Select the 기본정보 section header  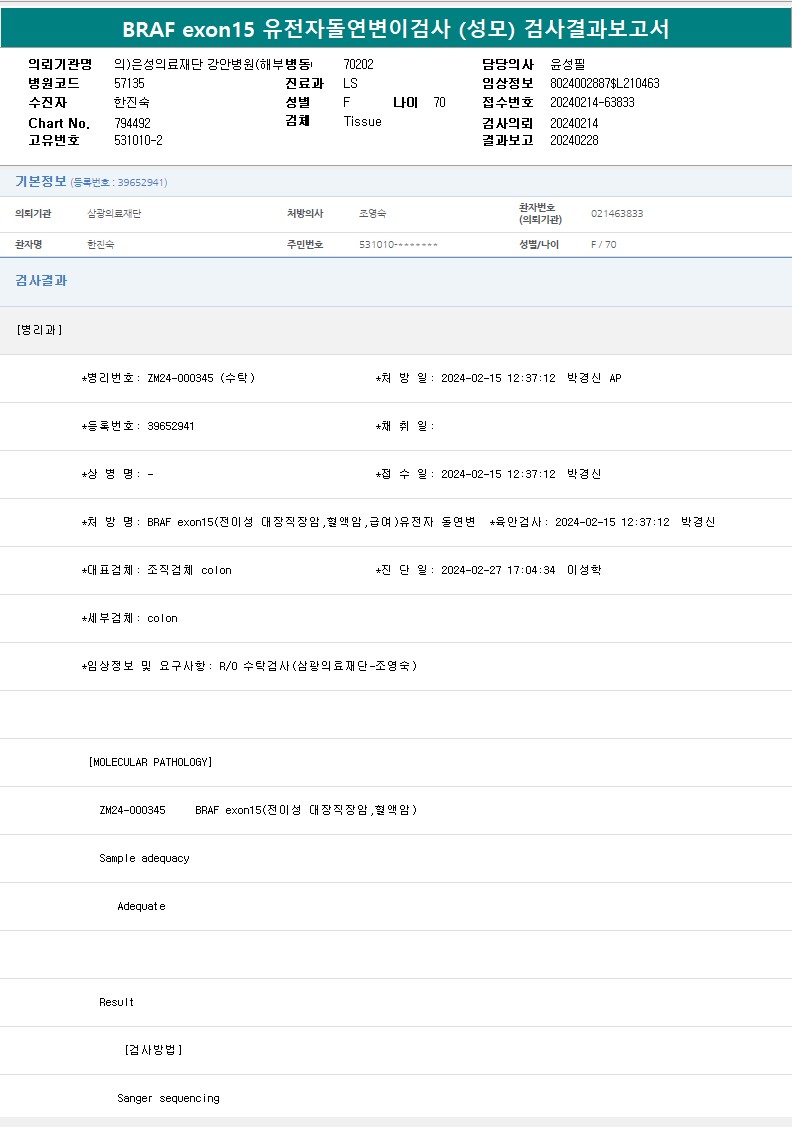click(41, 182)
